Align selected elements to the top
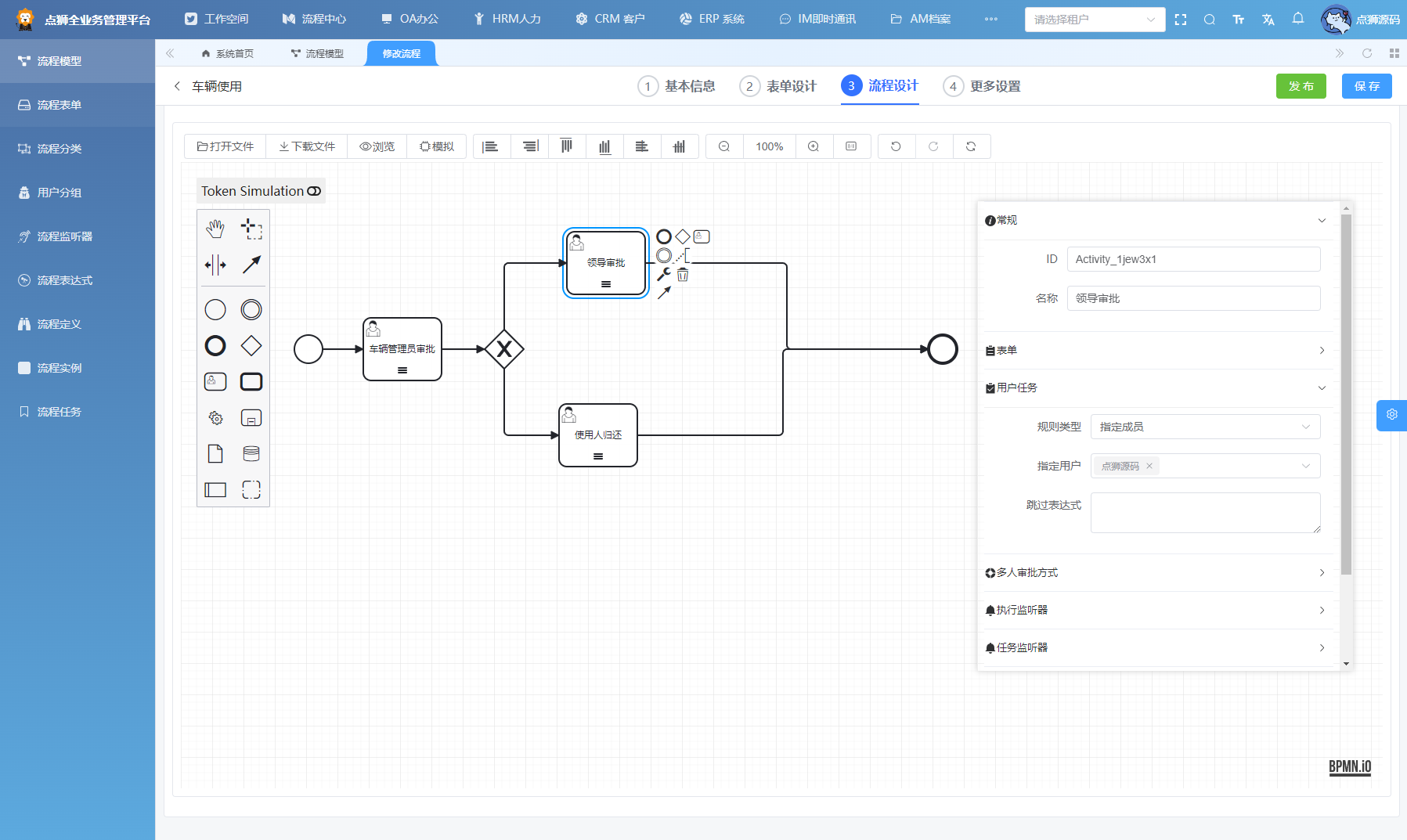The height and width of the screenshot is (840, 1407). [567, 146]
